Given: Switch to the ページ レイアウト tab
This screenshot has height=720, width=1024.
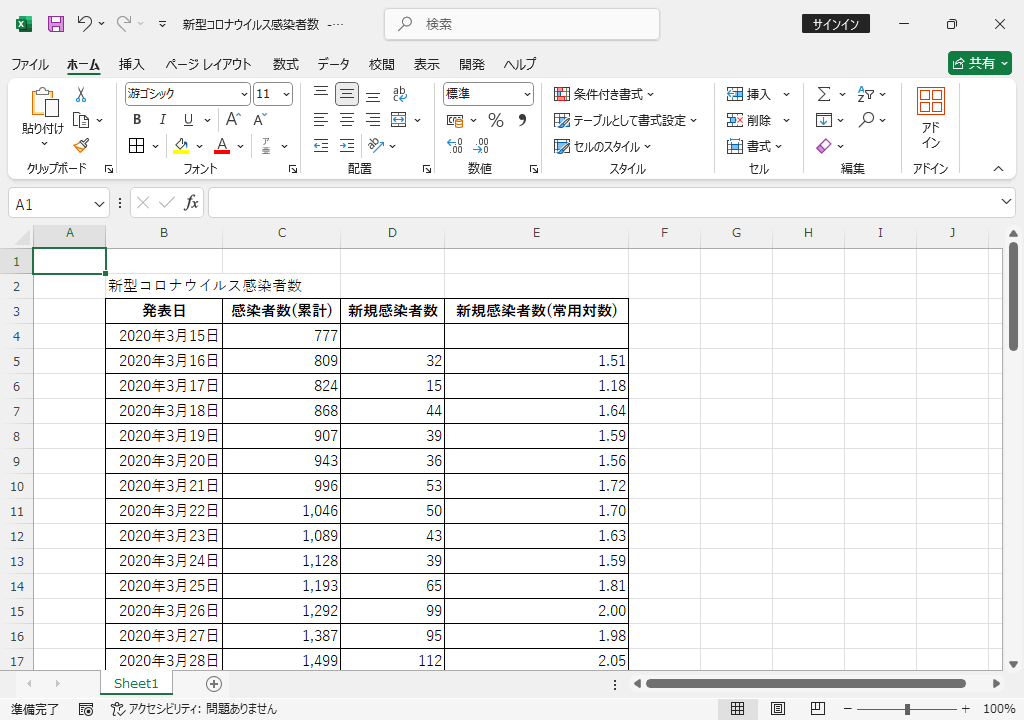Looking at the screenshot, I should pyautogui.click(x=208, y=64).
